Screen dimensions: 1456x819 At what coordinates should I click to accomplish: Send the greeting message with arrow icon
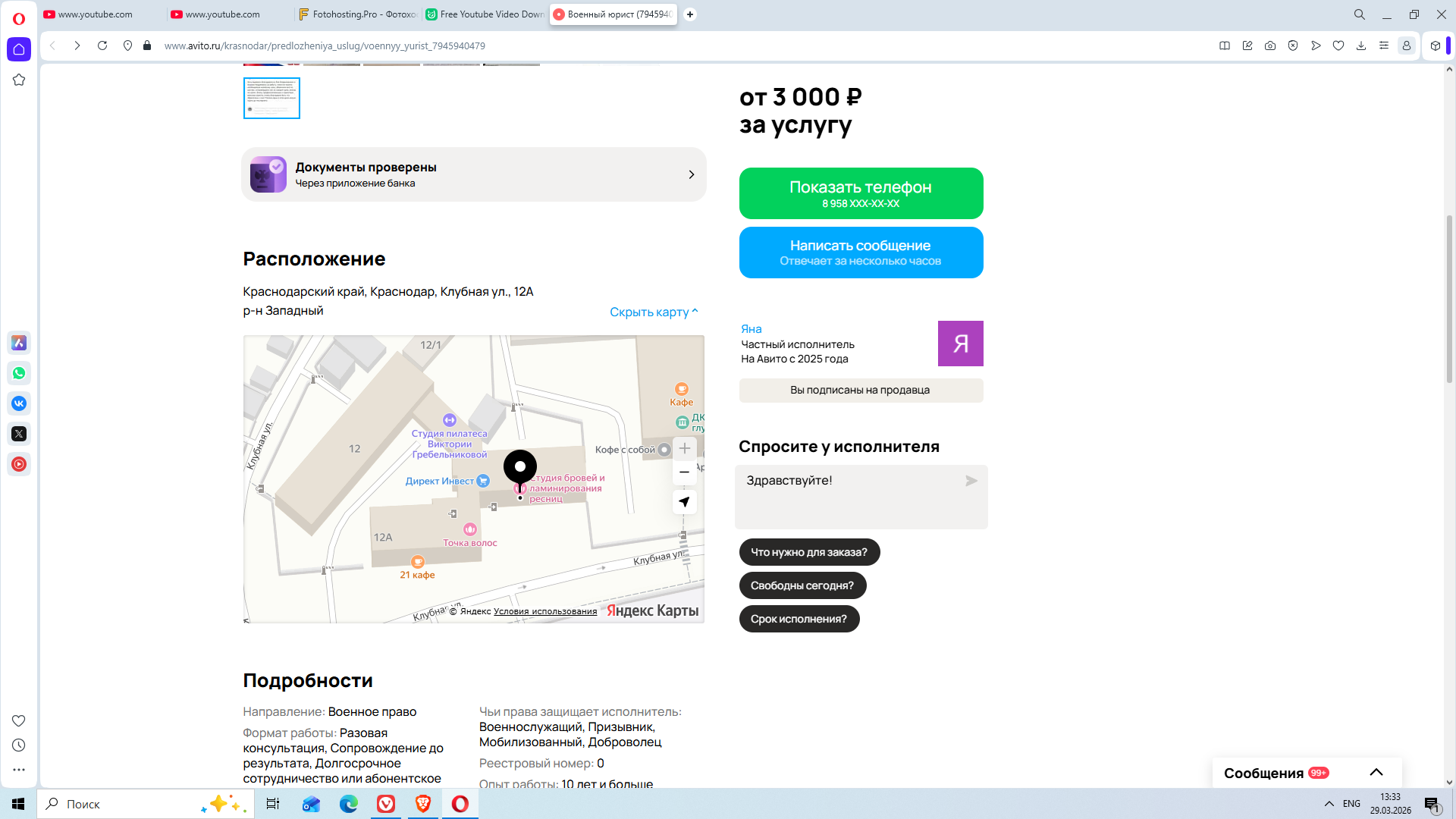(x=971, y=481)
